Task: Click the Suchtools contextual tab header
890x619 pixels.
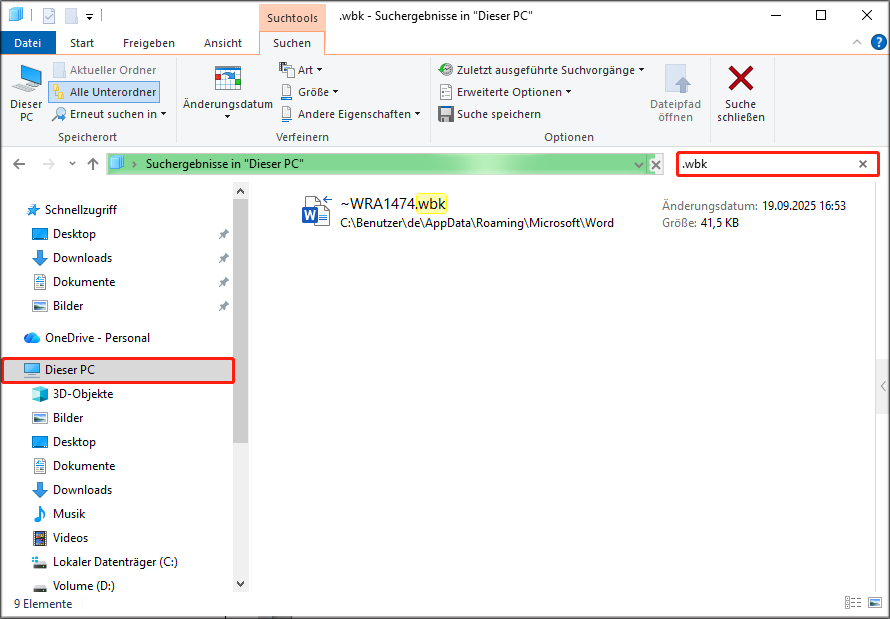Action: click(x=292, y=18)
